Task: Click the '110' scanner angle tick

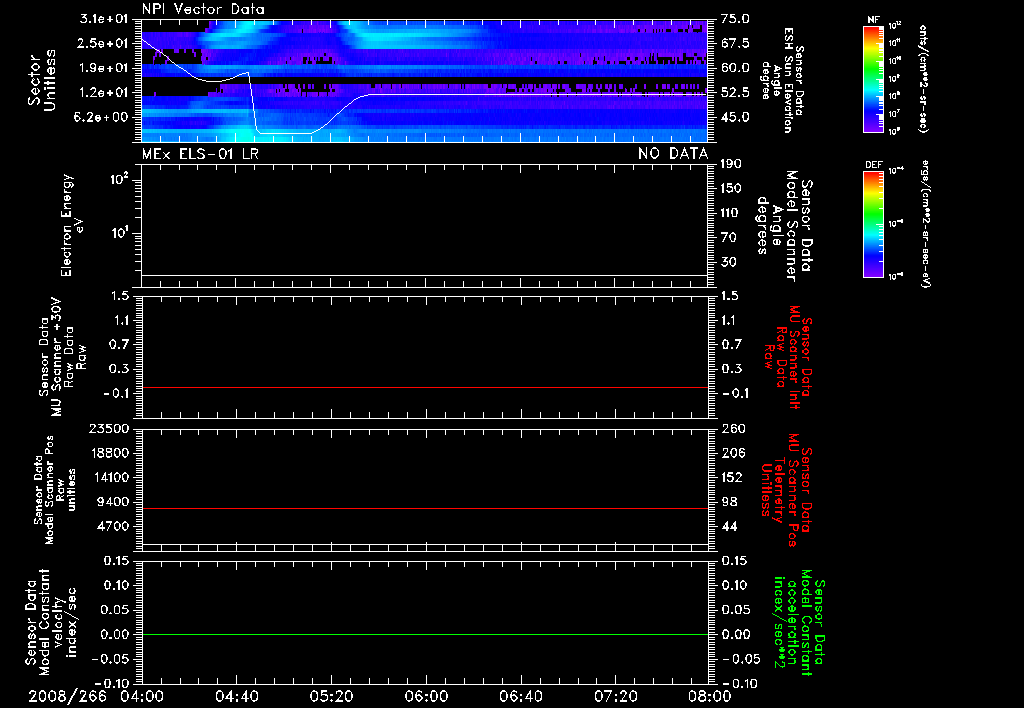Action: (x=731, y=213)
